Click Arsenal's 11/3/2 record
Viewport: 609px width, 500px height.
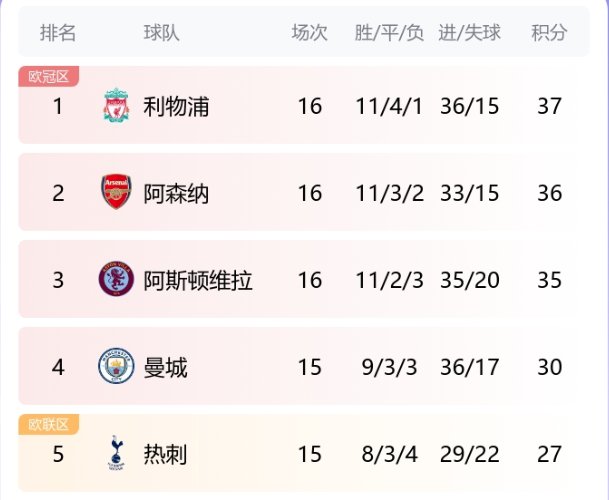pyautogui.click(x=389, y=193)
